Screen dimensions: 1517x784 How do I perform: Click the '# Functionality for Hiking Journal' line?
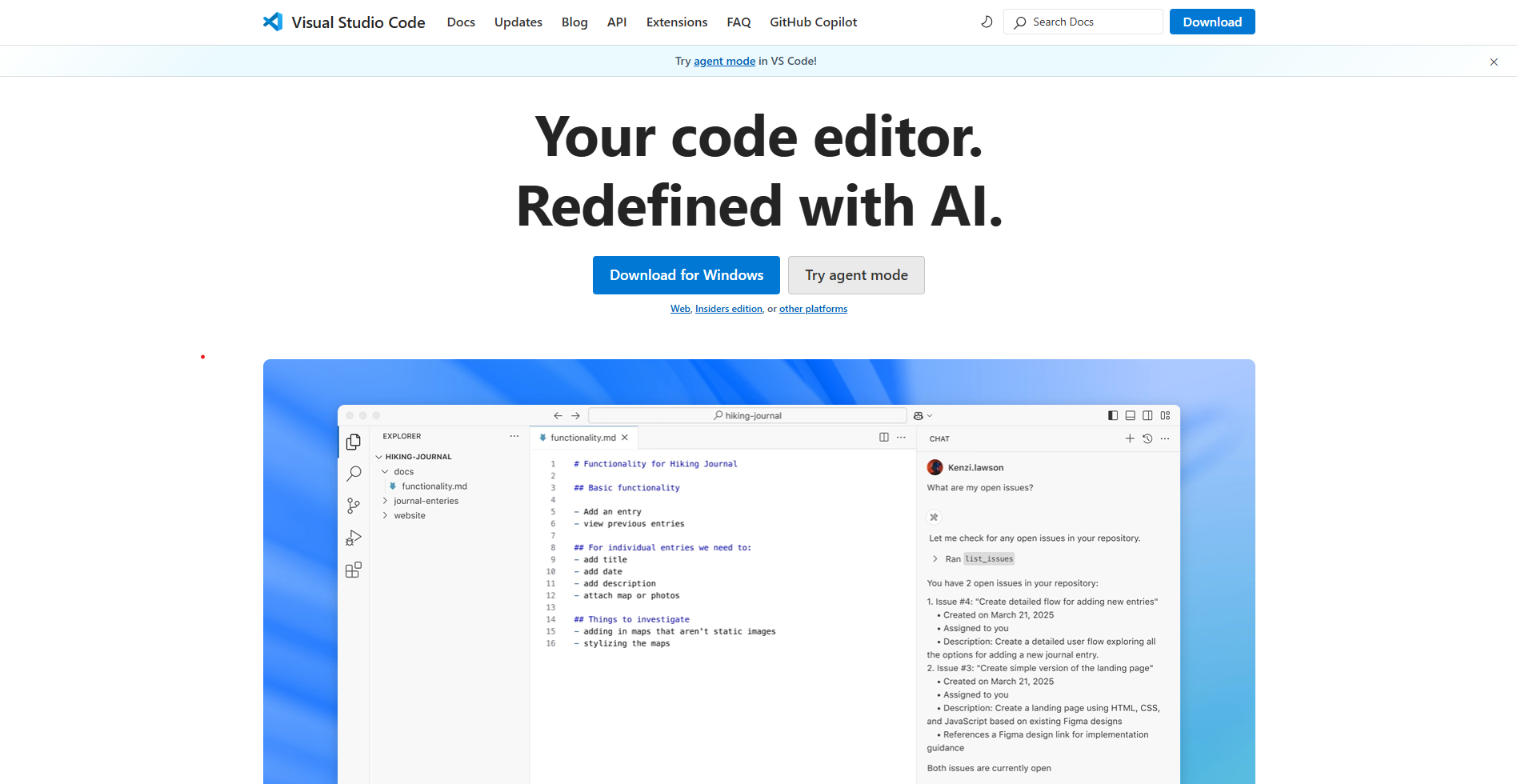(655, 464)
